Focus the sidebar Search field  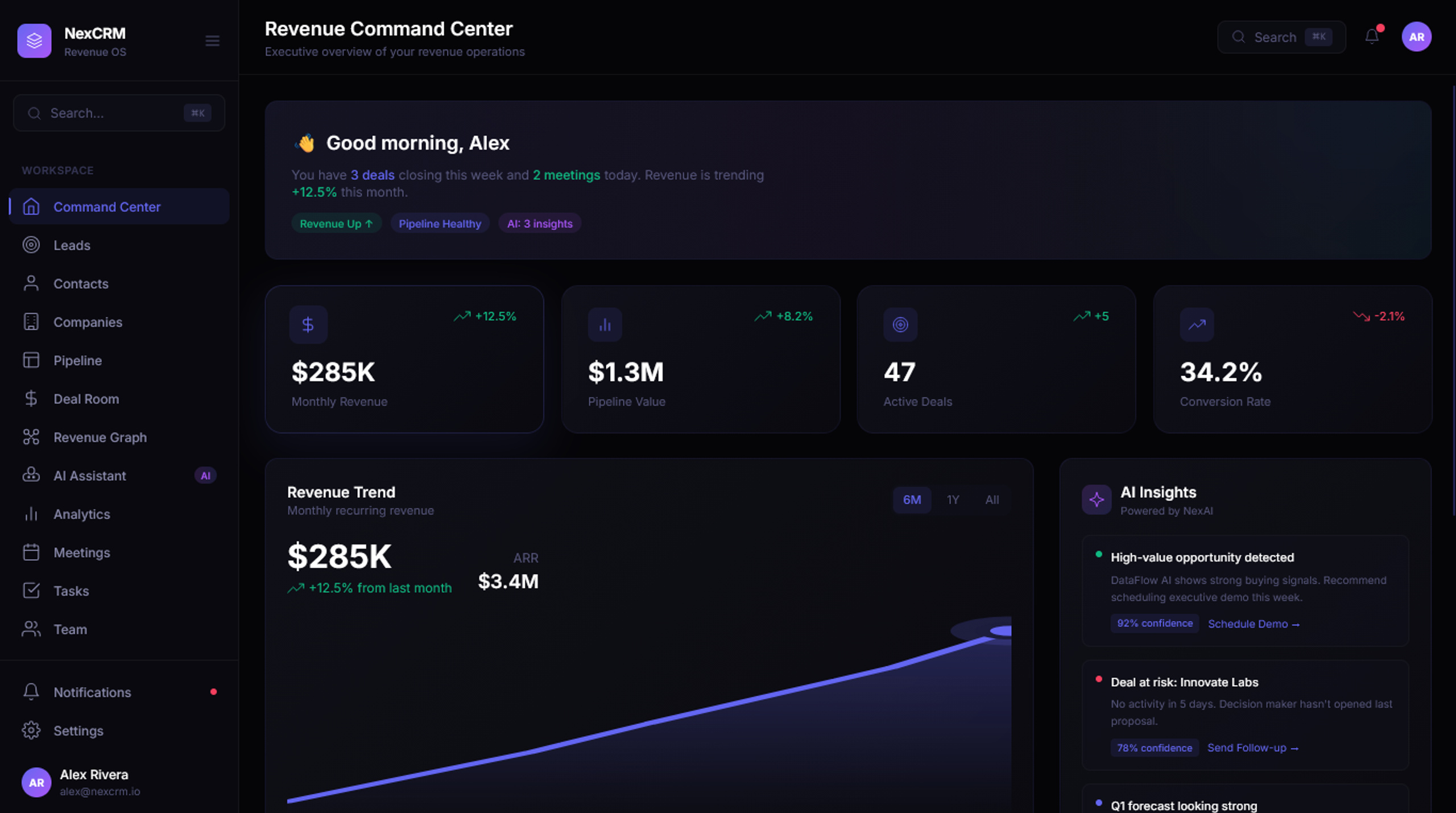point(119,113)
